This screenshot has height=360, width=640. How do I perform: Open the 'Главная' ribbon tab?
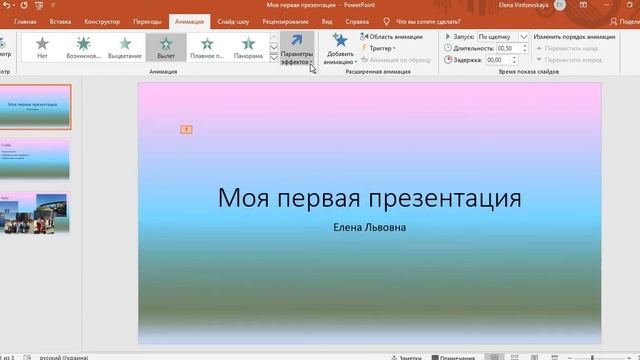click(25, 22)
